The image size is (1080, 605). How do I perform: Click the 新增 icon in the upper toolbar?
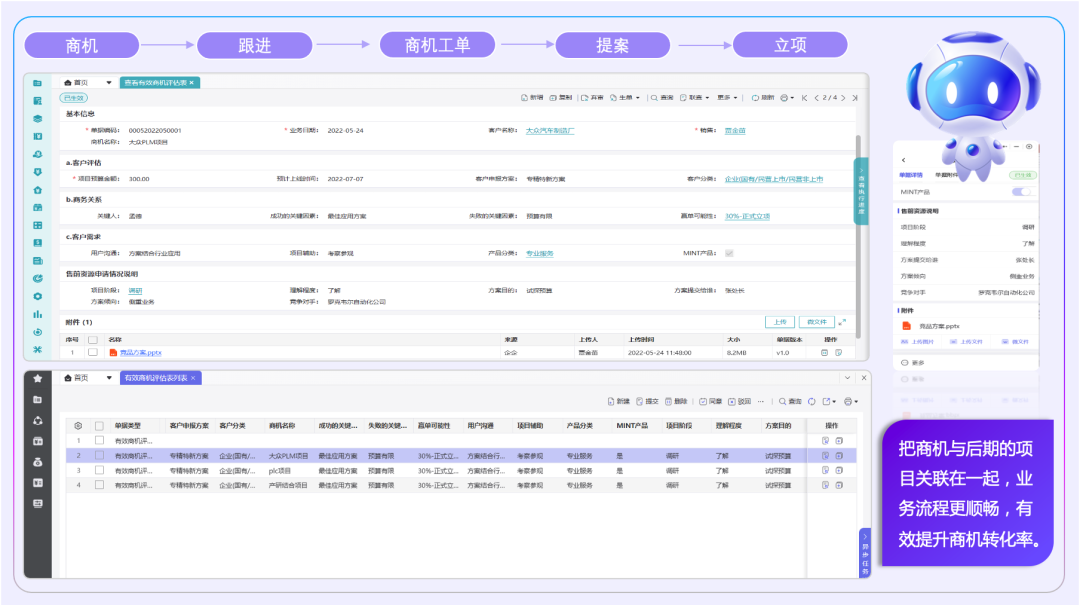(525, 98)
